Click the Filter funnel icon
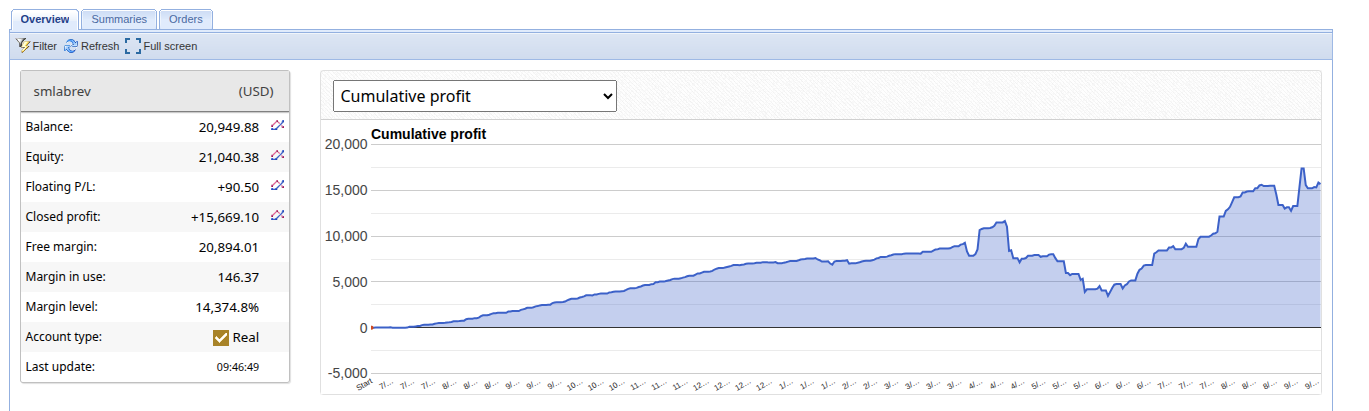The height and width of the screenshot is (411, 1369). click(23, 45)
